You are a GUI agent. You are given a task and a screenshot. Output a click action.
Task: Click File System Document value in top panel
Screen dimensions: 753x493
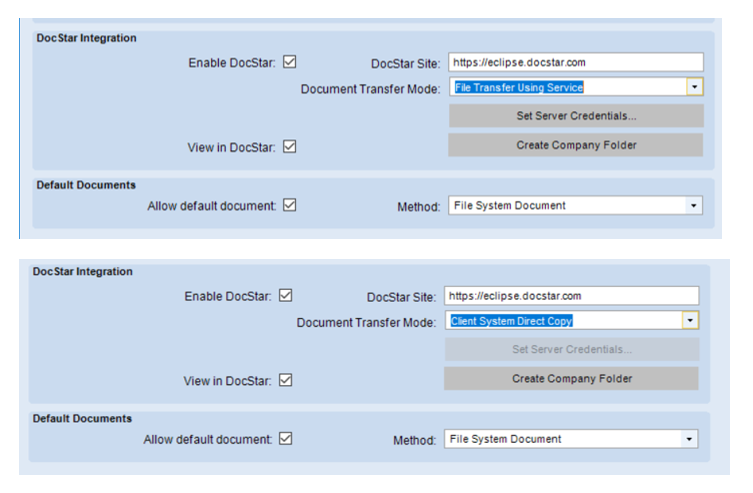tap(510, 205)
